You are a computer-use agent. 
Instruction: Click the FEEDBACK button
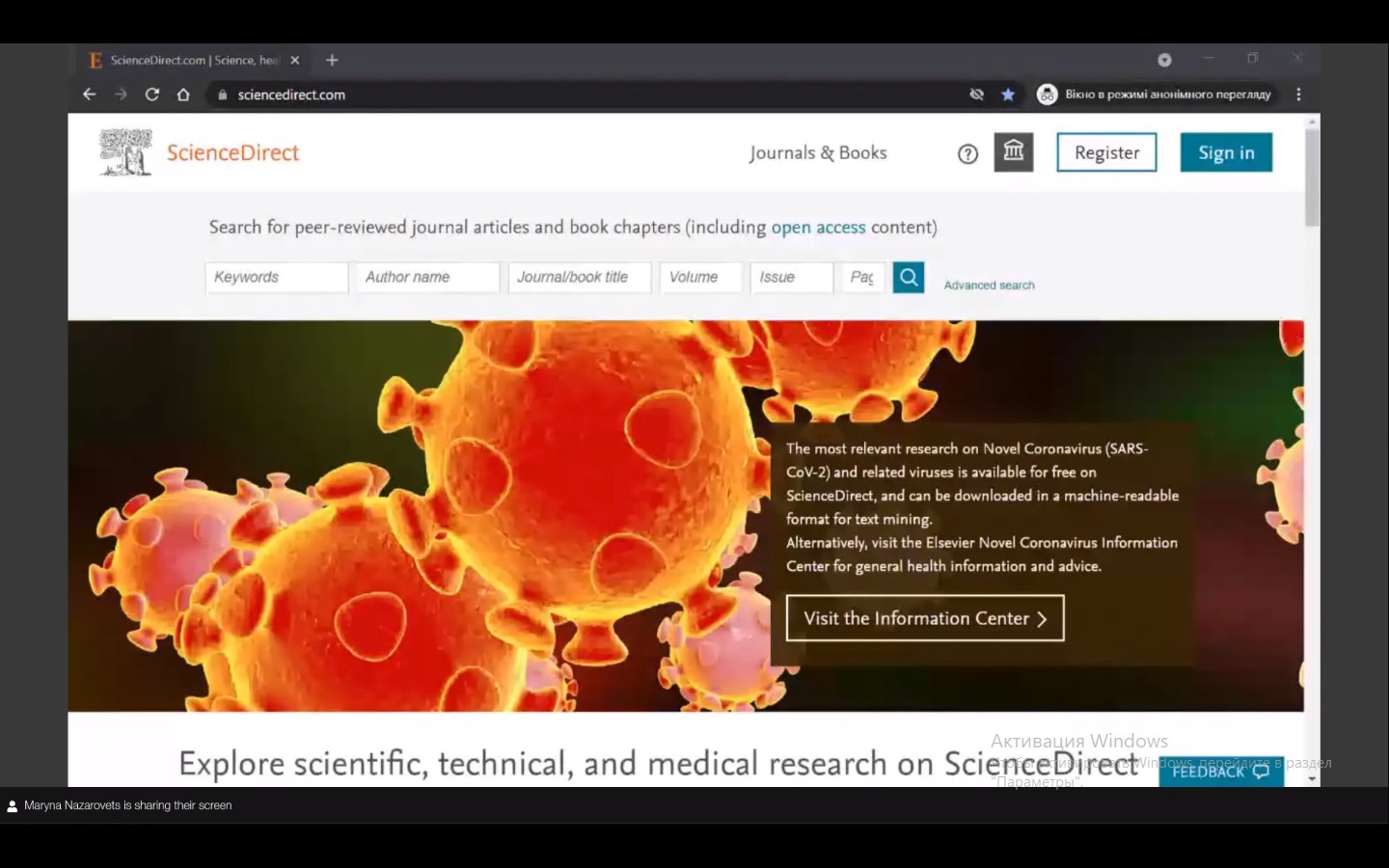1220,772
